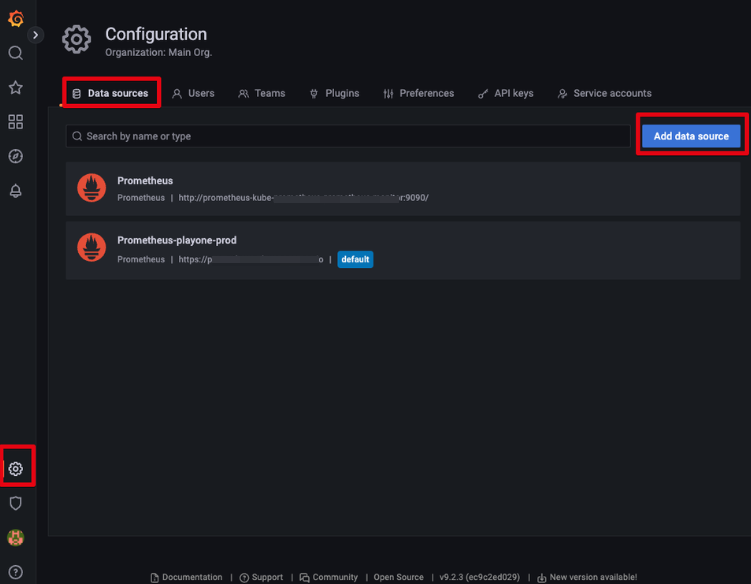Click the New version available link
Image resolution: width=751 pixels, height=584 pixels.
[587, 577]
